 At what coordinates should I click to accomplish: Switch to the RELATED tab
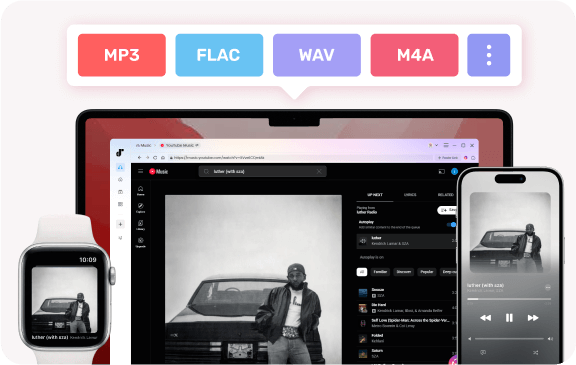pos(445,195)
